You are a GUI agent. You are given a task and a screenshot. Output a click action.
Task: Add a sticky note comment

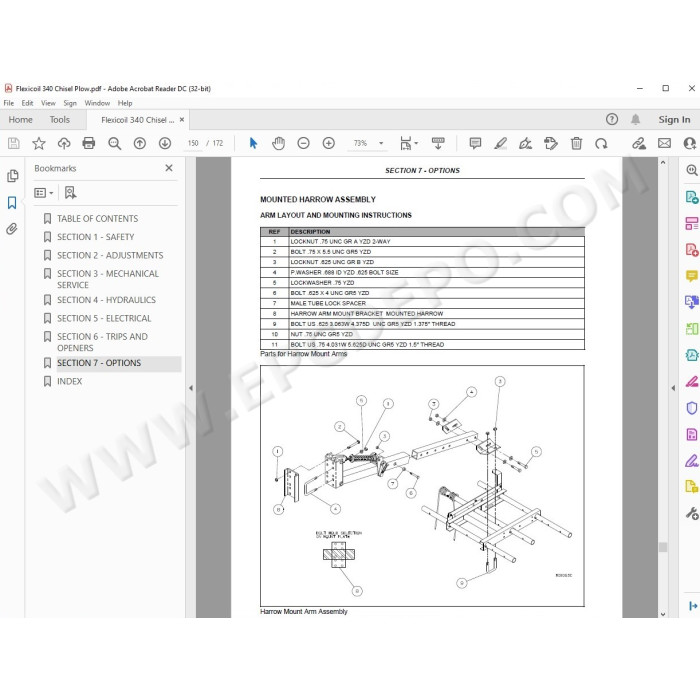(475, 143)
